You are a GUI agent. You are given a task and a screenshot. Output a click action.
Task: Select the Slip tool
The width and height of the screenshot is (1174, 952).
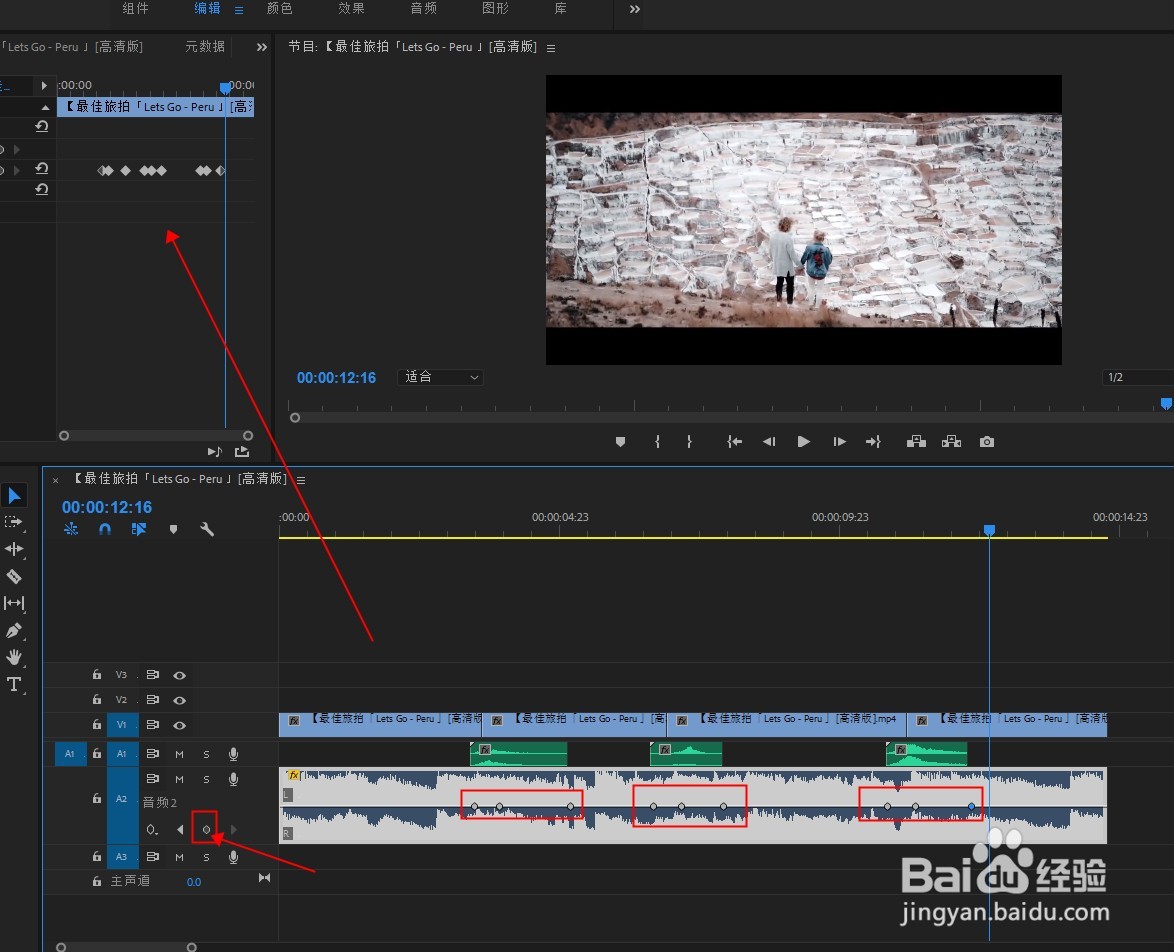coord(13,603)
